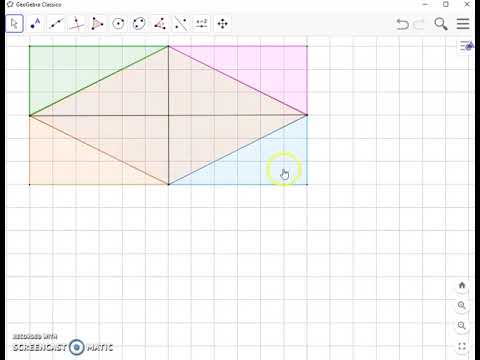Zoom in on the graphics view
The width and height of the screenshot is (480, 360).
(x=462, y=305)
